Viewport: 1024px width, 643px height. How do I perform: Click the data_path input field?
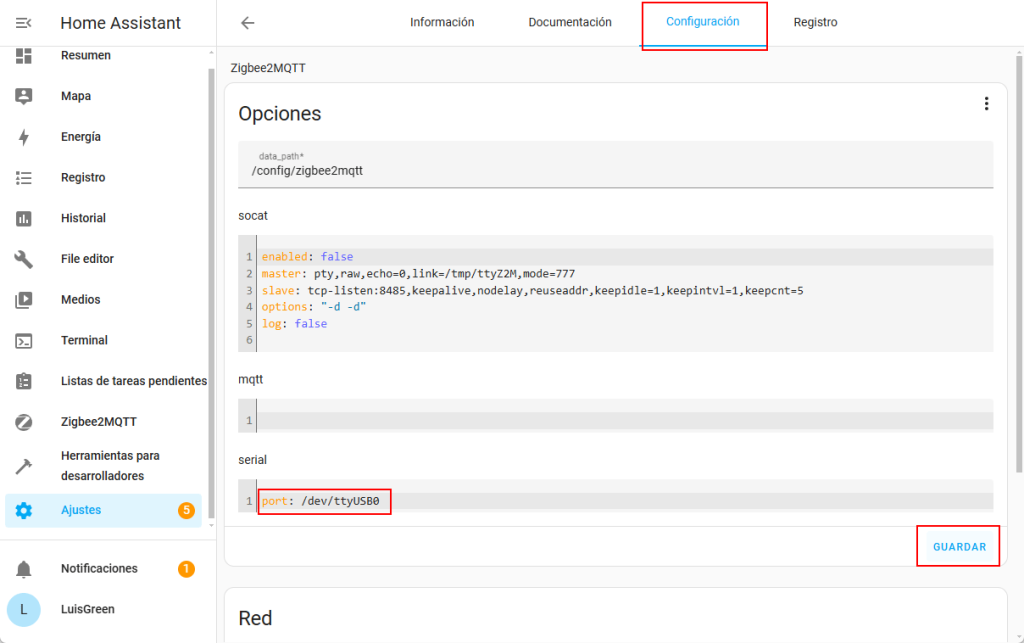tap(615, 170)
